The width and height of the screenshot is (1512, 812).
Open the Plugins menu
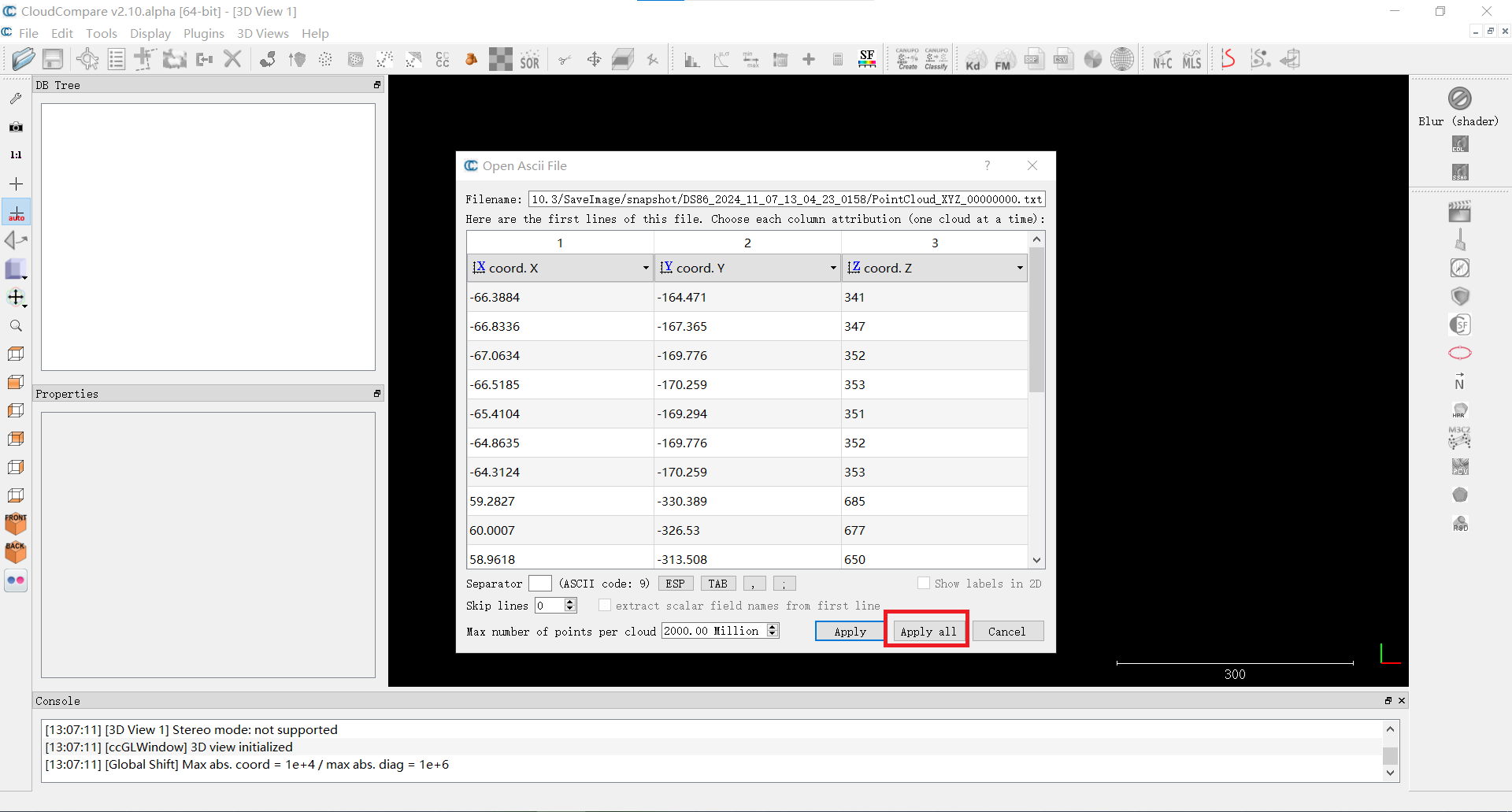tap(204, 33)
